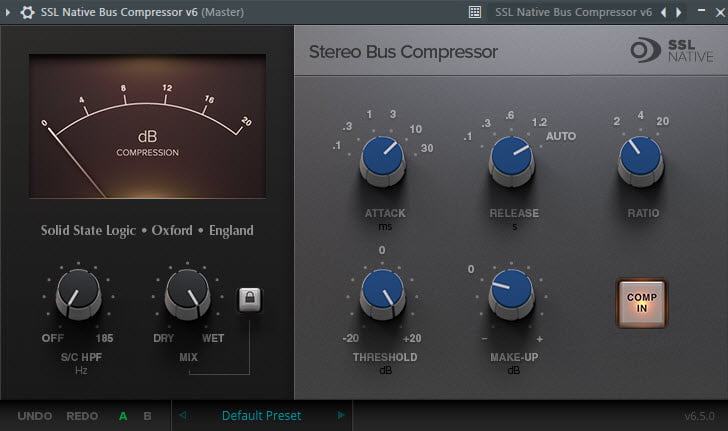Click the 20 mark on the Ratio knob
728x431 pixels.
663,121
